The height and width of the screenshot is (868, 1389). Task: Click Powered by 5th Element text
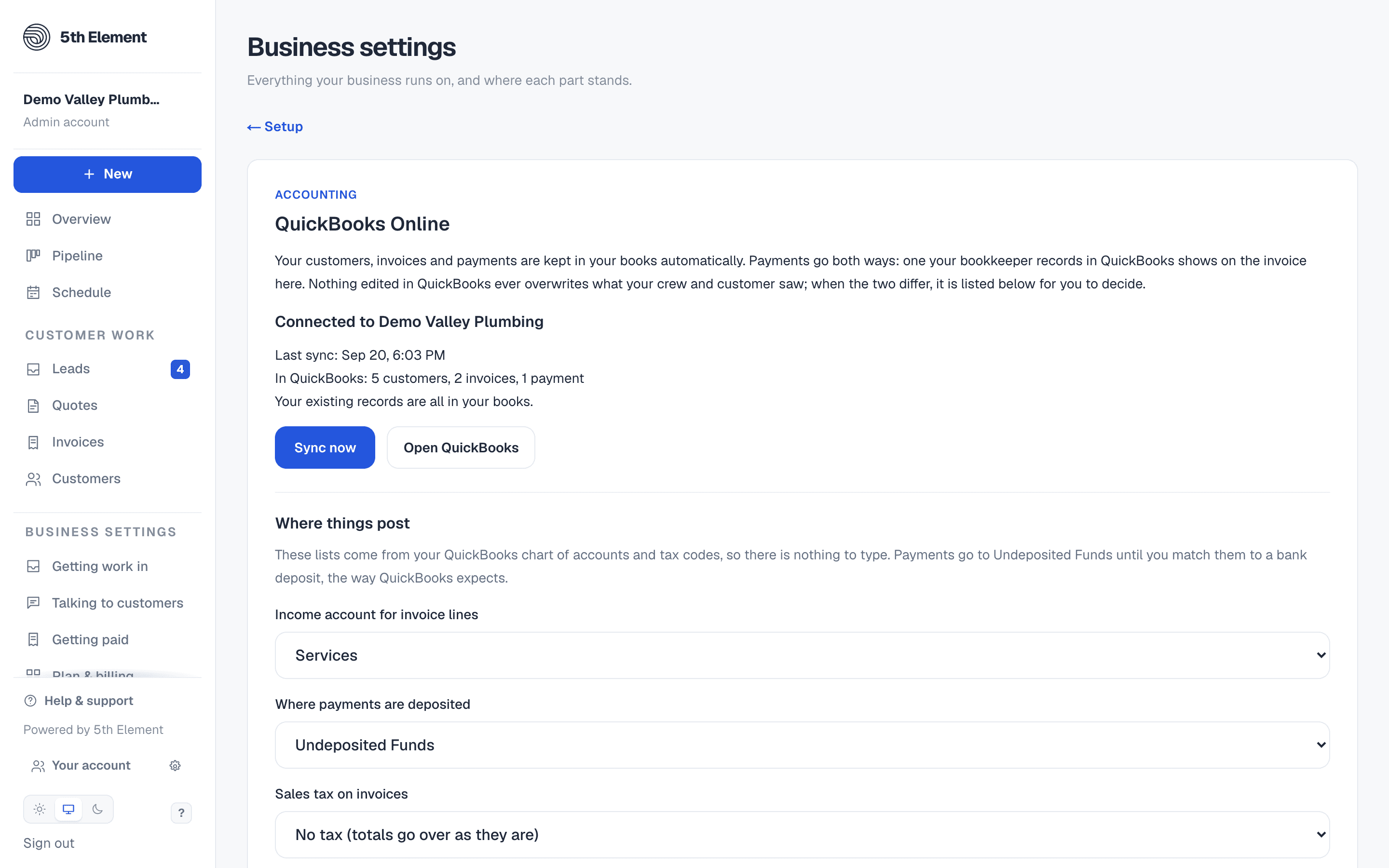(93, 730)
